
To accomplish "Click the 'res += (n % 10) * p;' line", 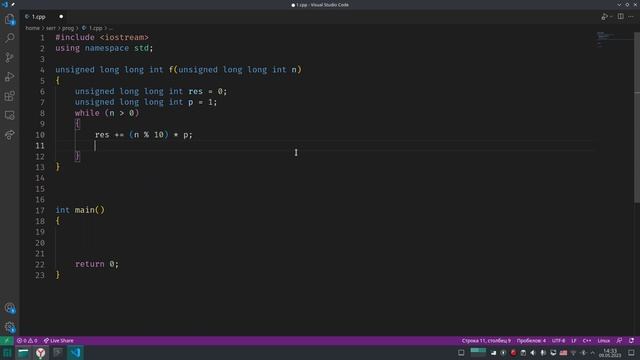I will 143,134.
